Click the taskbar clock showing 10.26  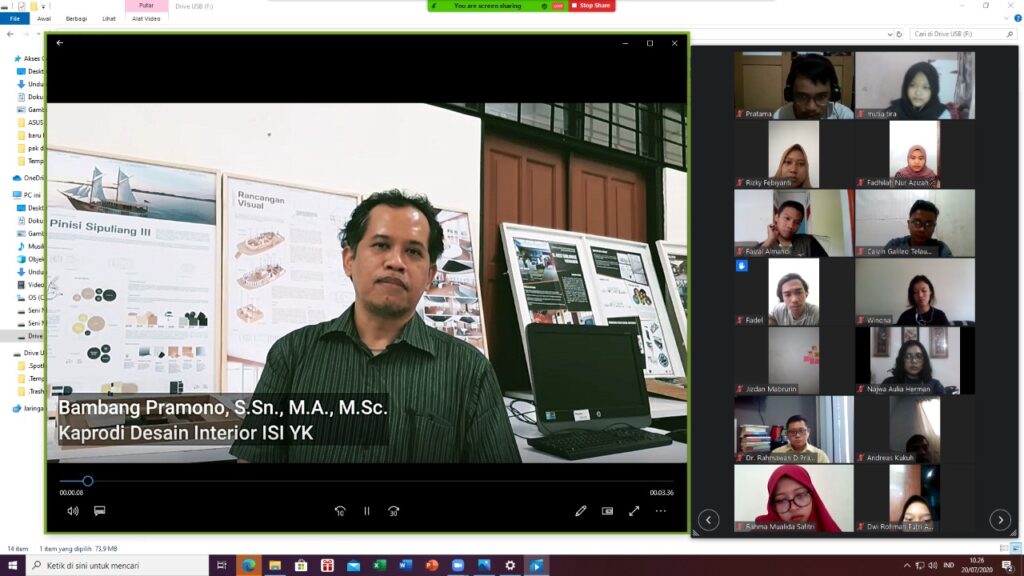point(976,566)
